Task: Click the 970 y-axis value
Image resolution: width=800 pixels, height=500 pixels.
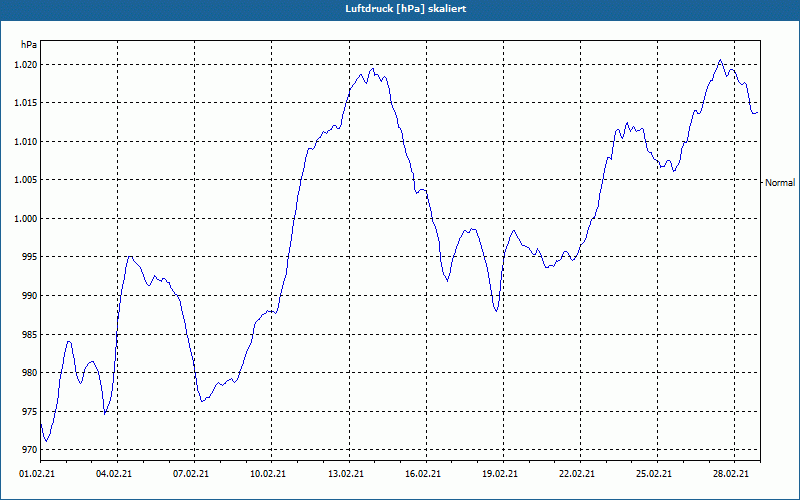Action: (30, 450)
